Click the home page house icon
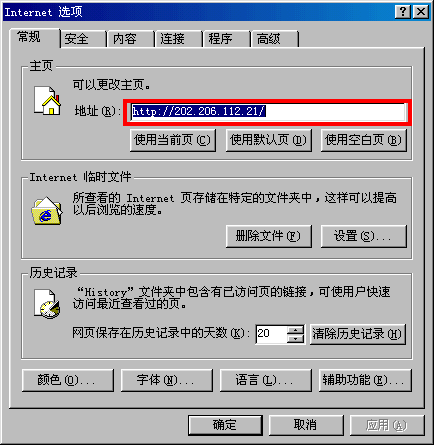The image size is (434, 445). (47, 100)
